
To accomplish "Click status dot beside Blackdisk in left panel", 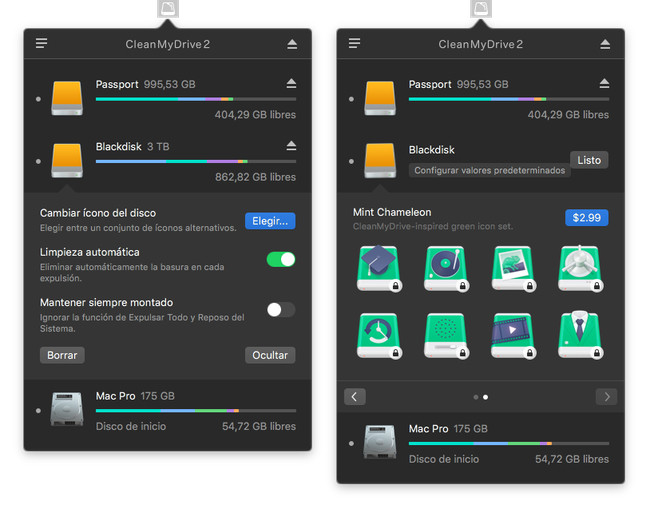I will 38,161.
